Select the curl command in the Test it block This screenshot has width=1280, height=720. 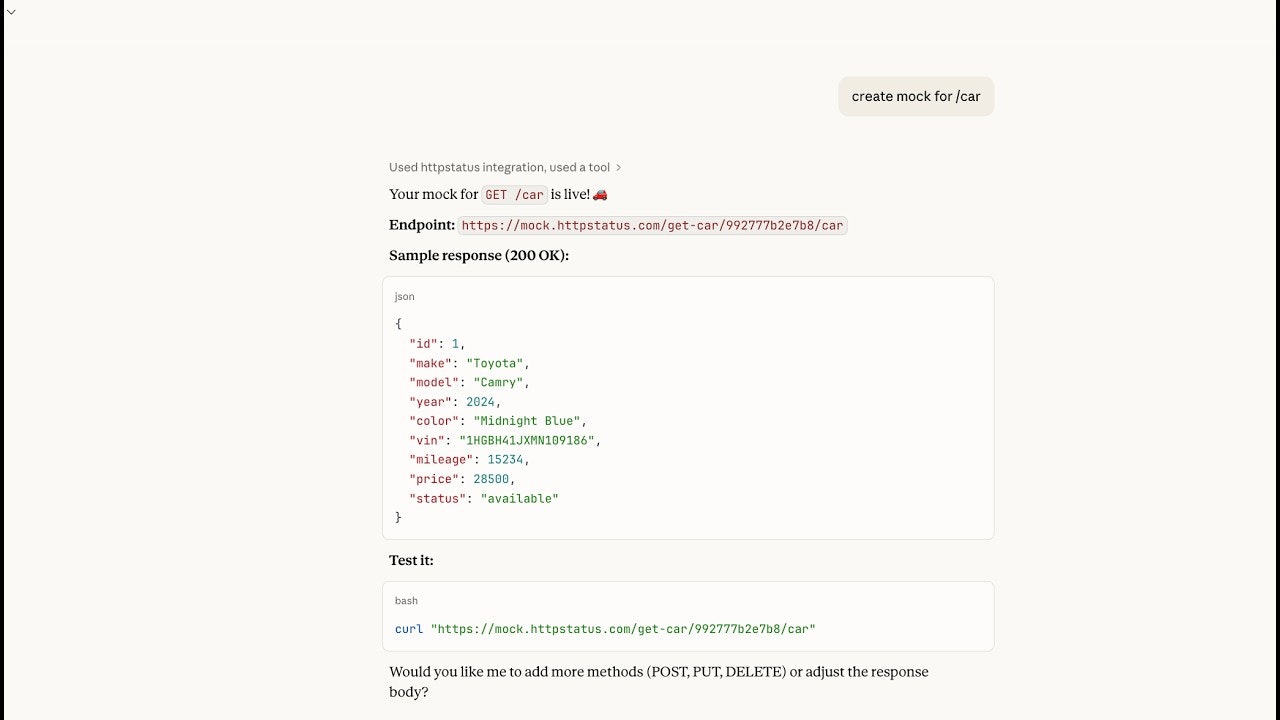(603, 628)
